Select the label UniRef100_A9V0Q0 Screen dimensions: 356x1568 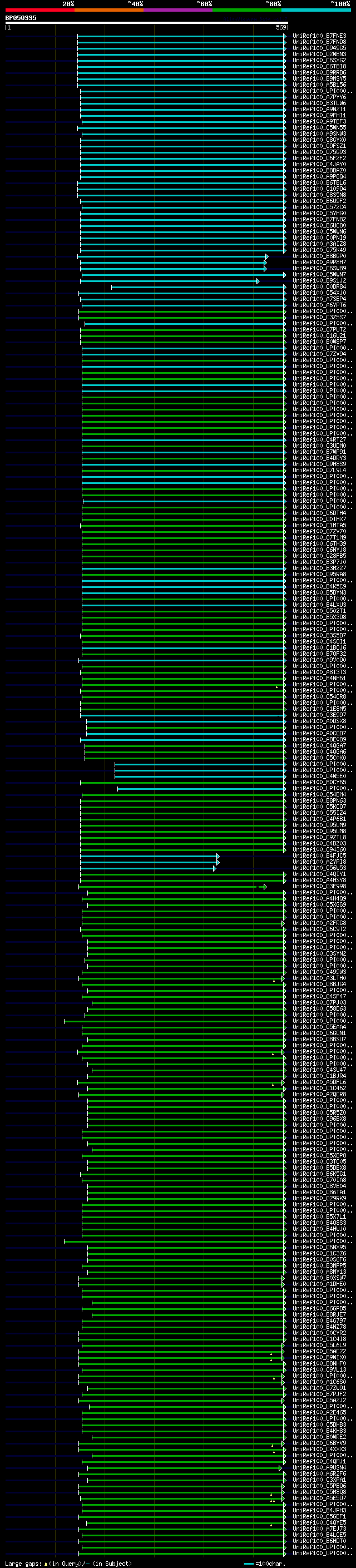pyautogui.click(x=319, y=660)
